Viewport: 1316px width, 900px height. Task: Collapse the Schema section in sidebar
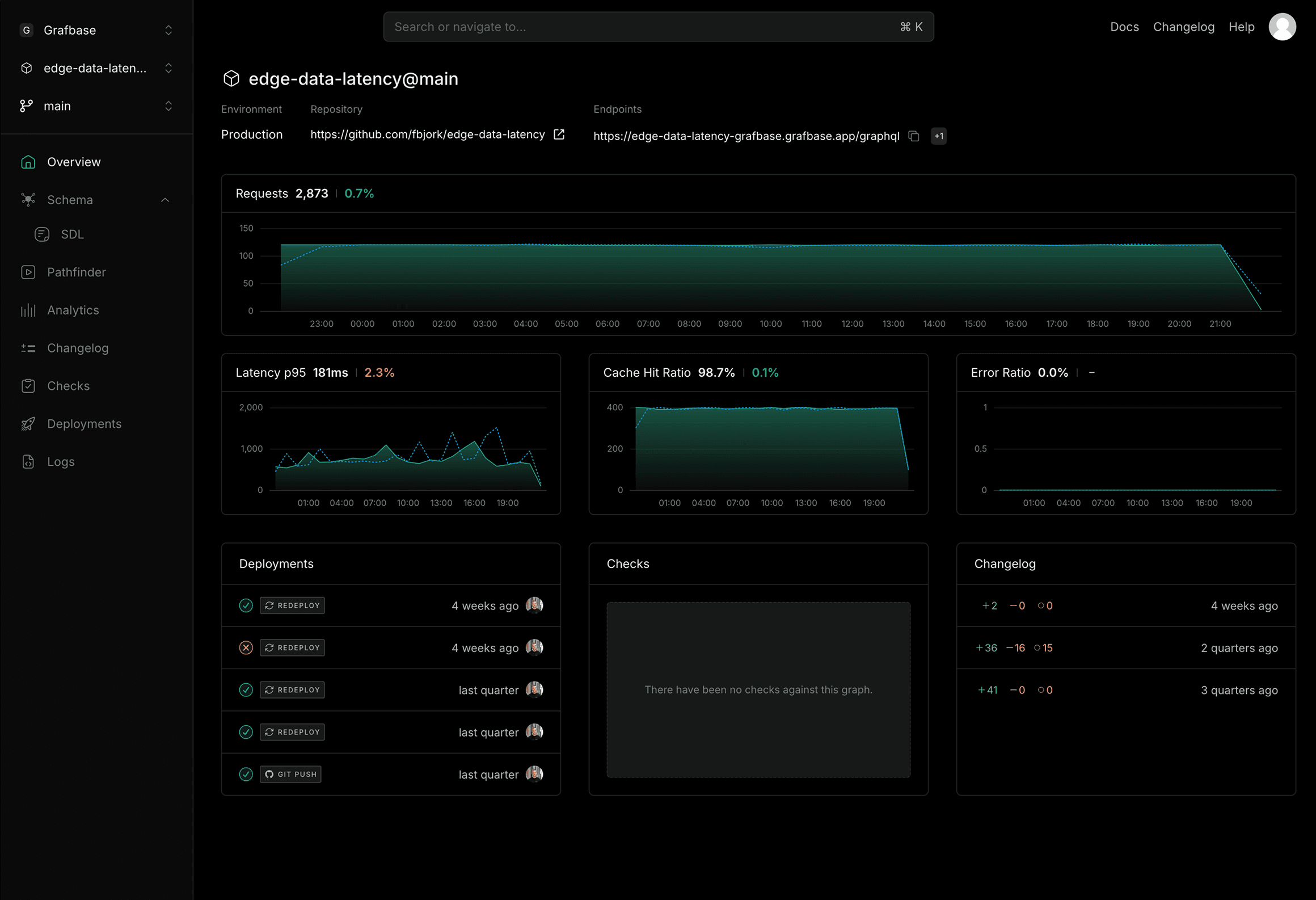(165, 200)
